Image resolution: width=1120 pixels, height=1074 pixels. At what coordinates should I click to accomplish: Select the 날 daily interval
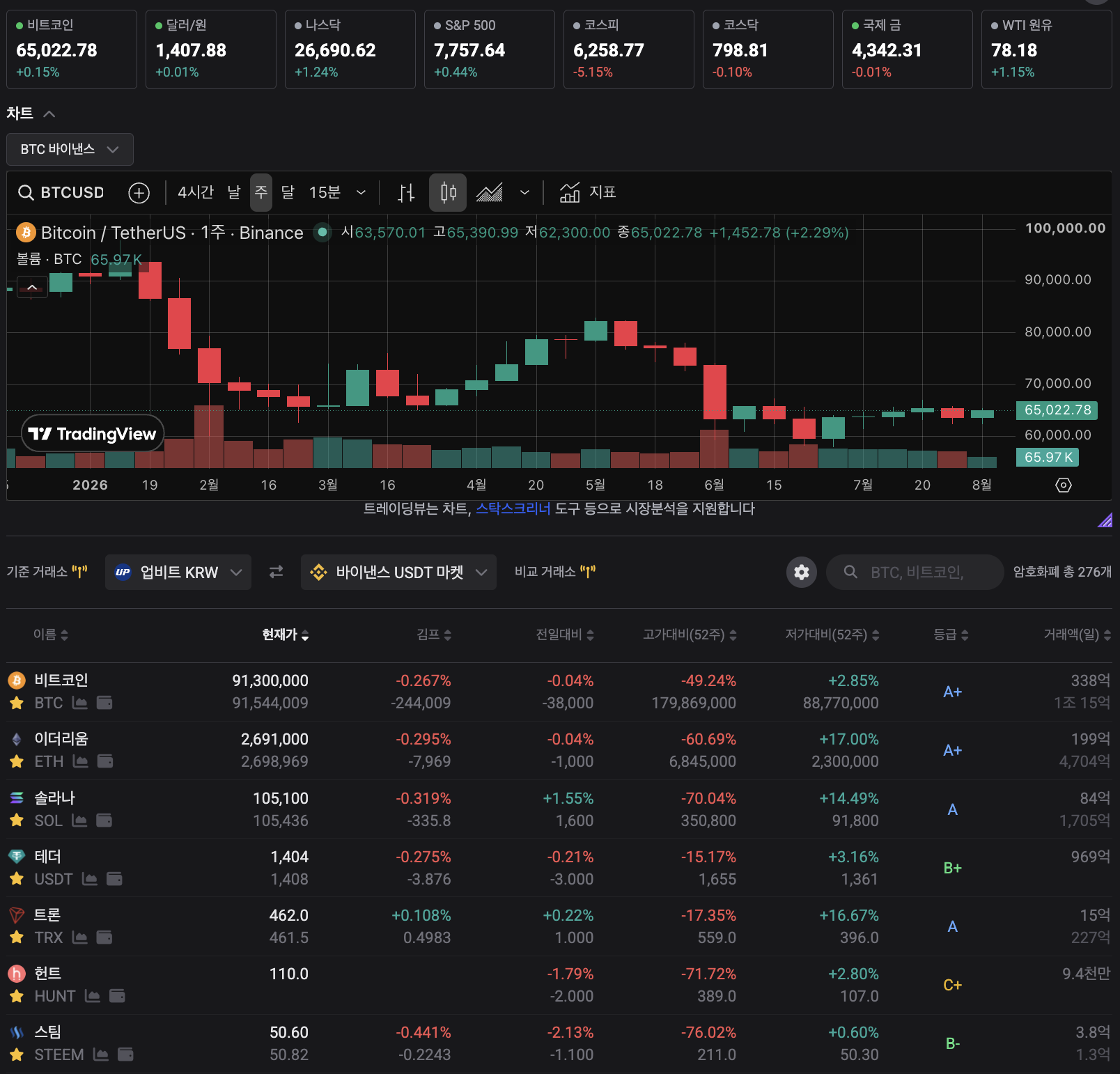(234, 192)
